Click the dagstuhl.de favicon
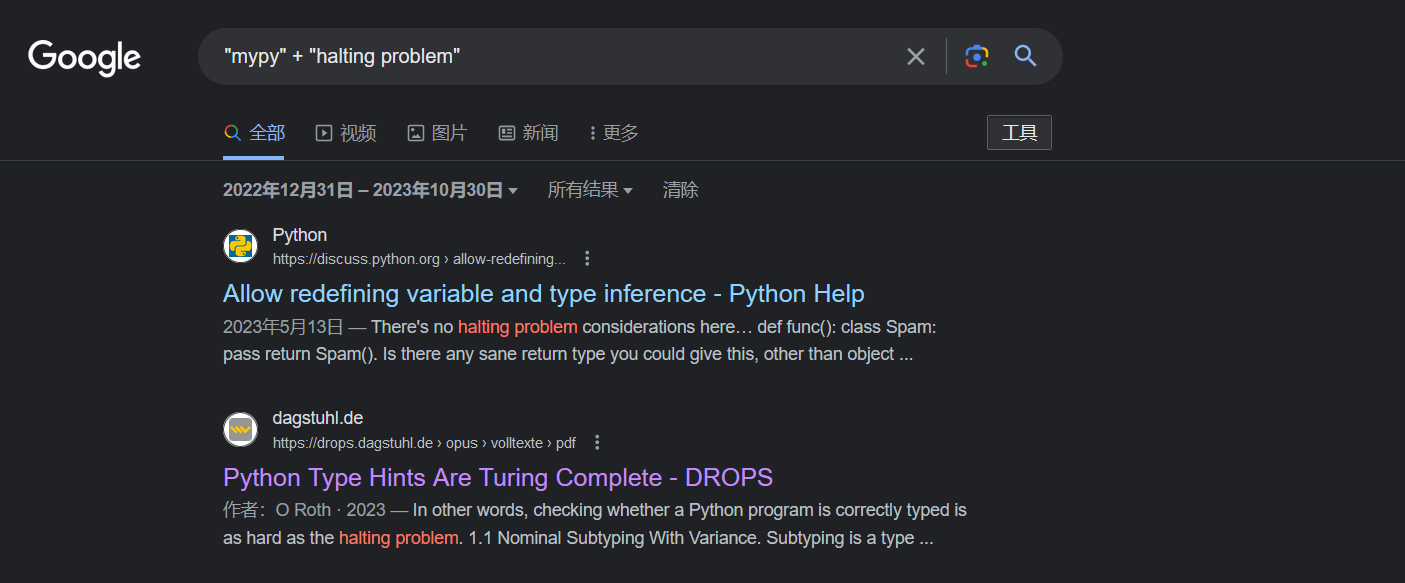 pos(240,430)
